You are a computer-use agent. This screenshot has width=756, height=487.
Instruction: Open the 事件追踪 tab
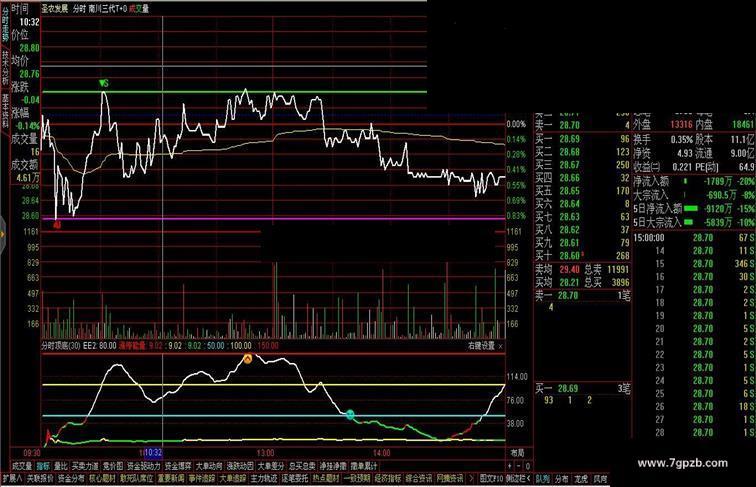(x=202, y=479)
